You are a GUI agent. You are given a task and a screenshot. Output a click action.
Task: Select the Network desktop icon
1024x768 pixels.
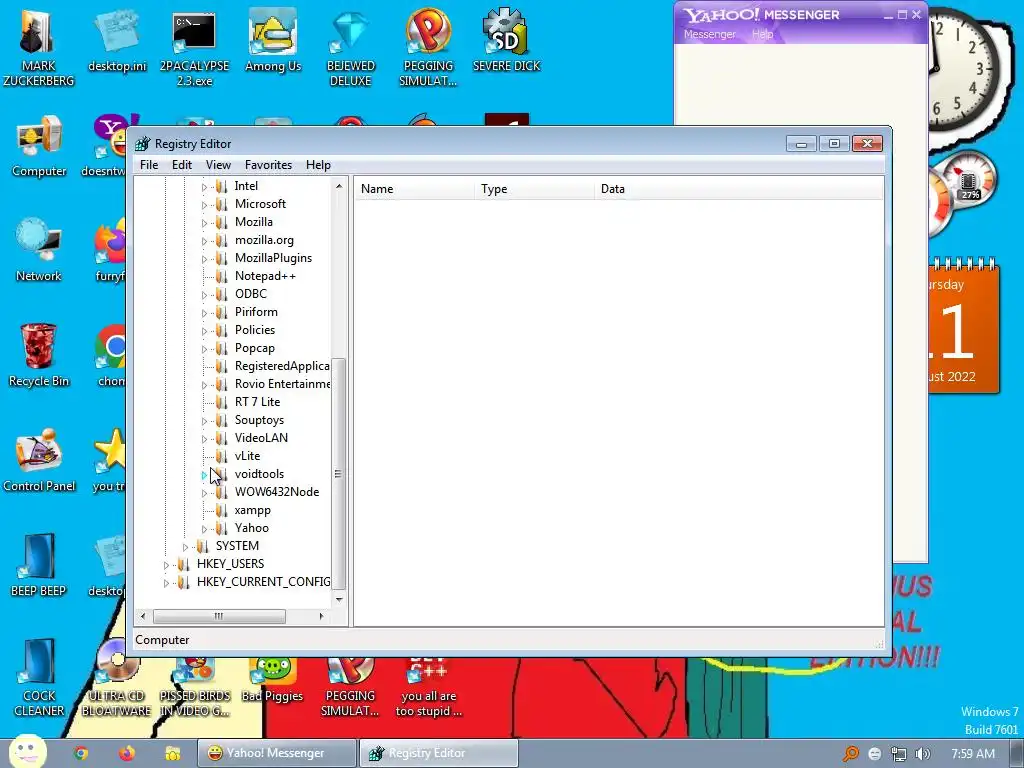(39, 251)
